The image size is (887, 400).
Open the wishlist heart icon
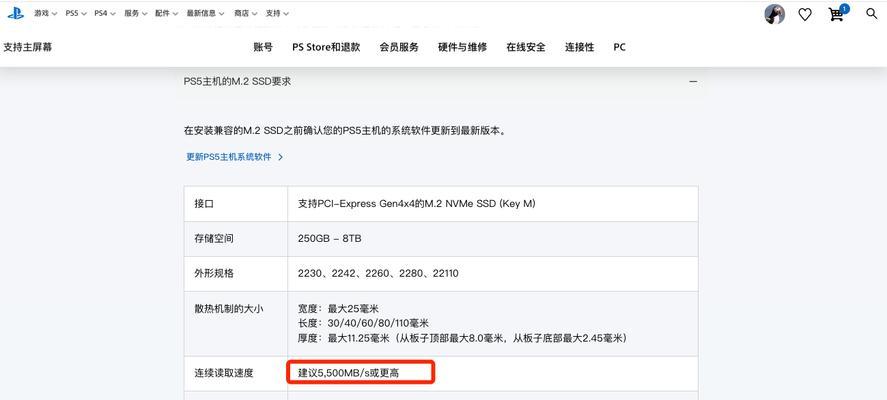(805, 15)
